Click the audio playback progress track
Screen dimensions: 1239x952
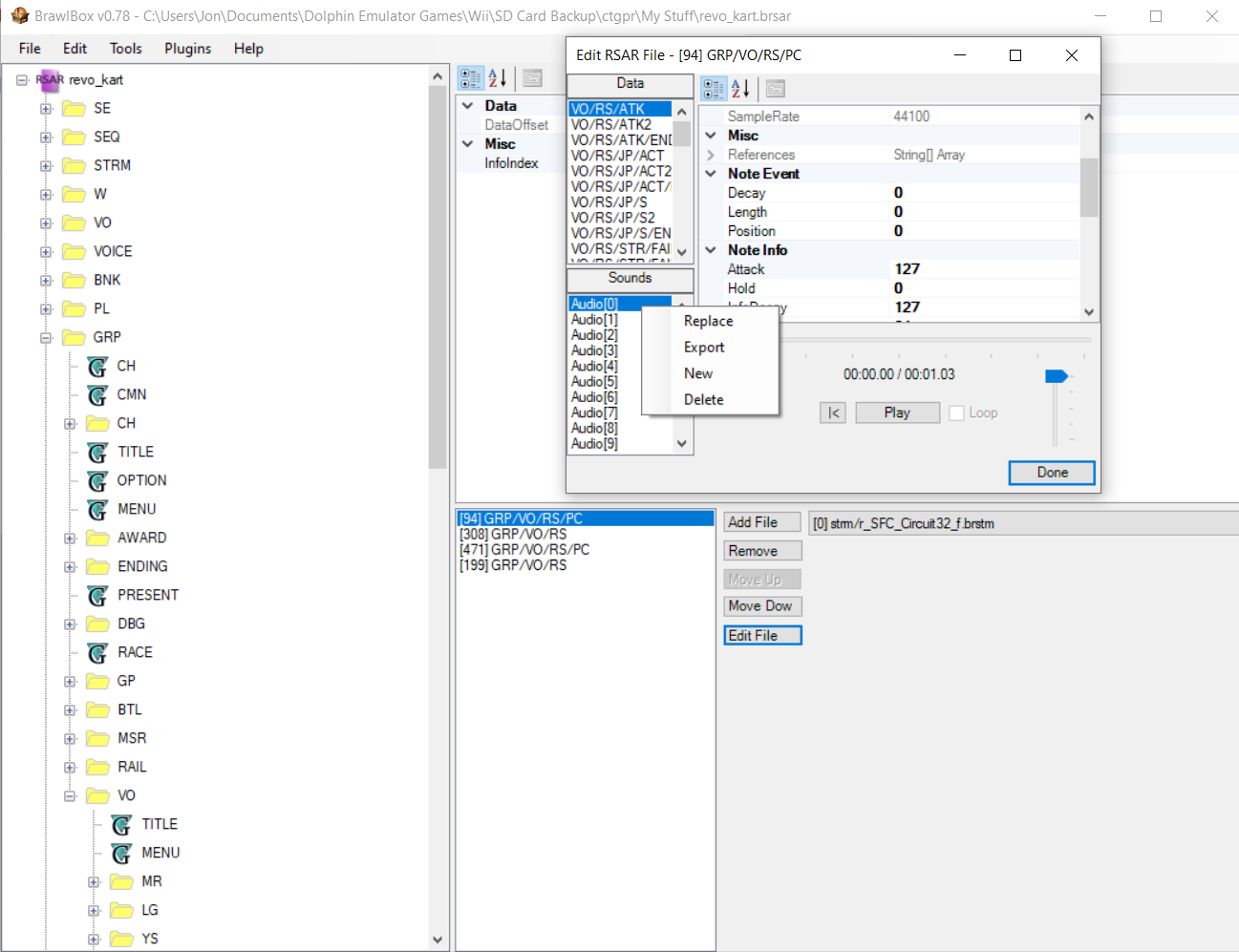[936, 340]
